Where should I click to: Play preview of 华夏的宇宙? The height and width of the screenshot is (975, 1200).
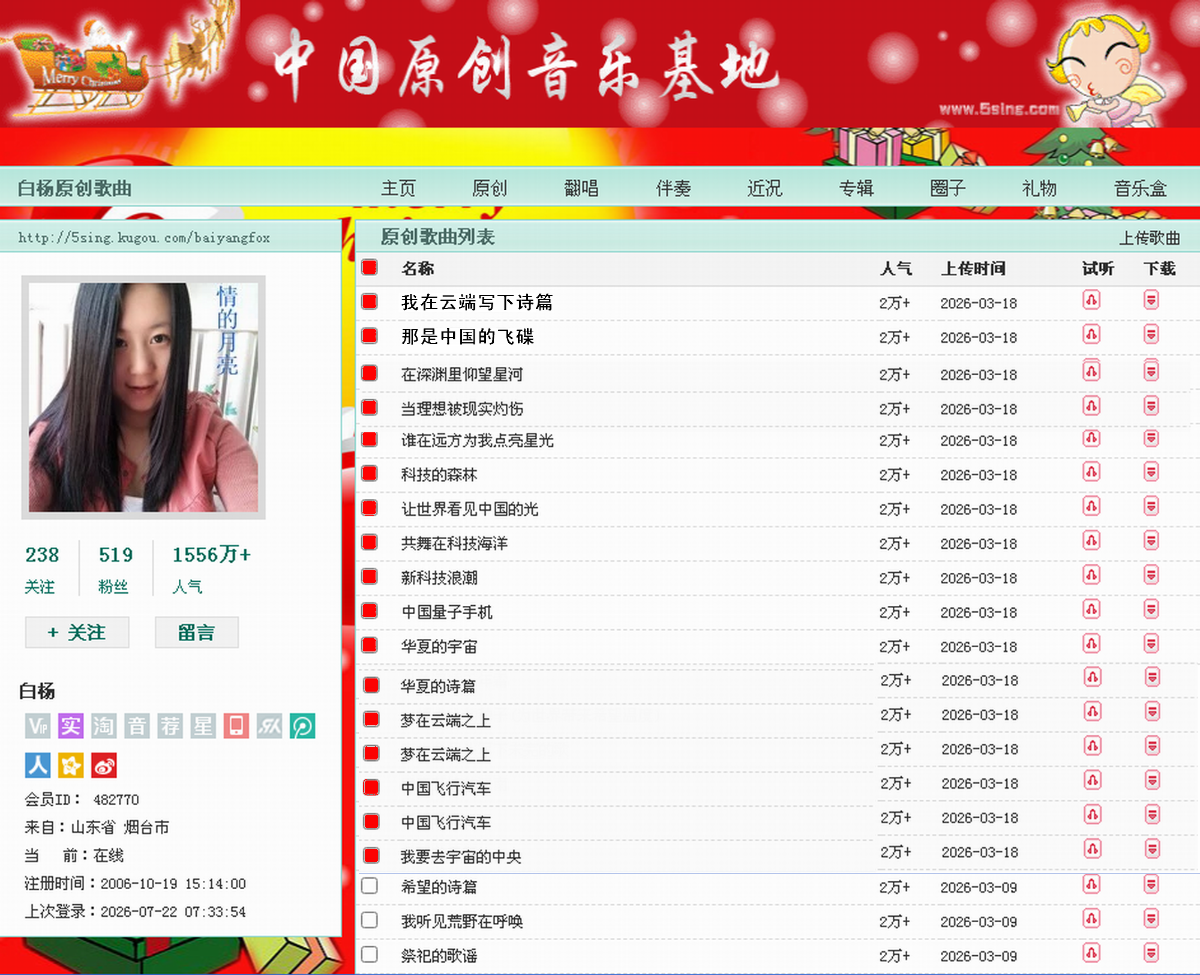tap(1091, 644)
